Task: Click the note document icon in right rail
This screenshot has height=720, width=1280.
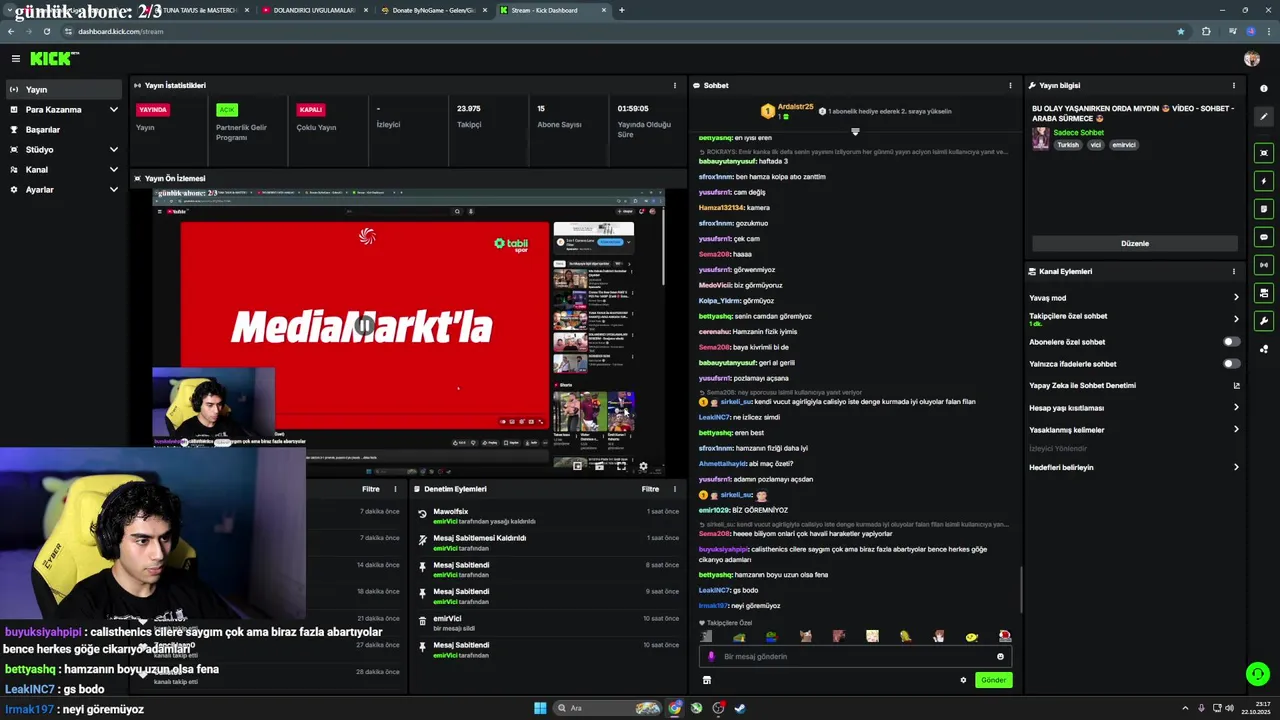Action: [x=1264, y=209]
